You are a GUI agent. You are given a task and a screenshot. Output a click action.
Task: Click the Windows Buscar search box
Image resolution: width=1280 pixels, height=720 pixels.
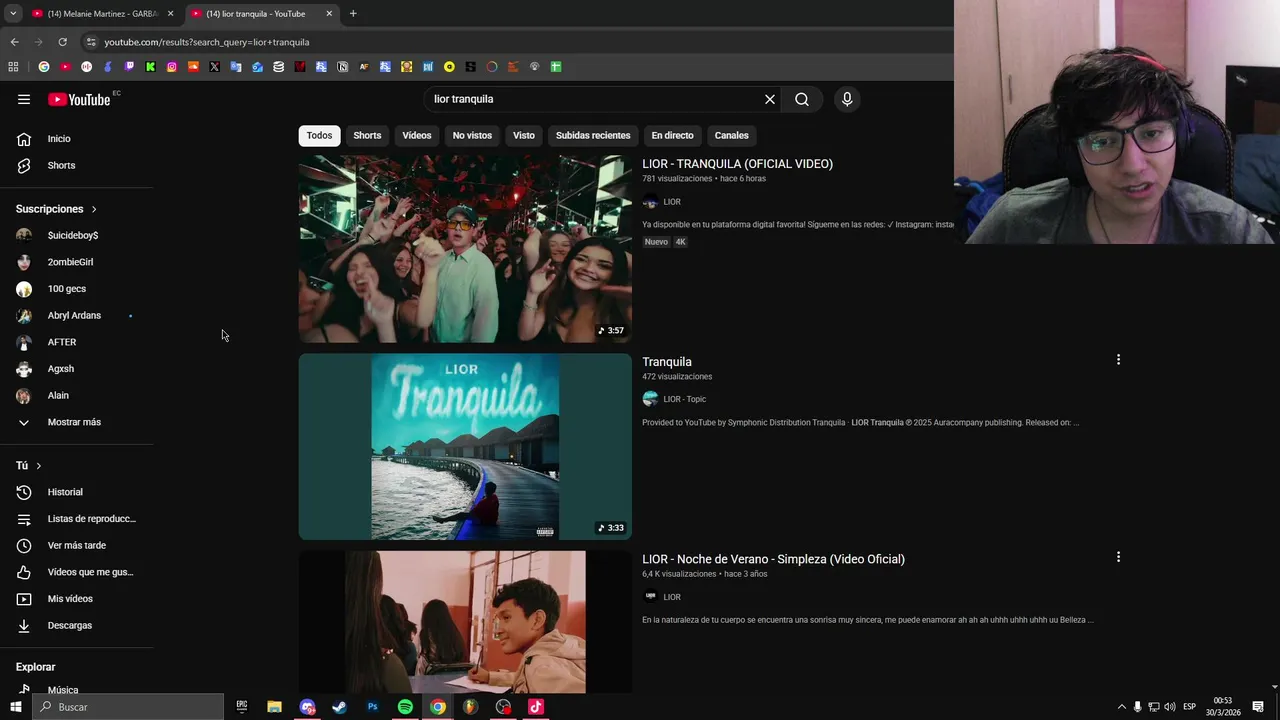(128, 707)
